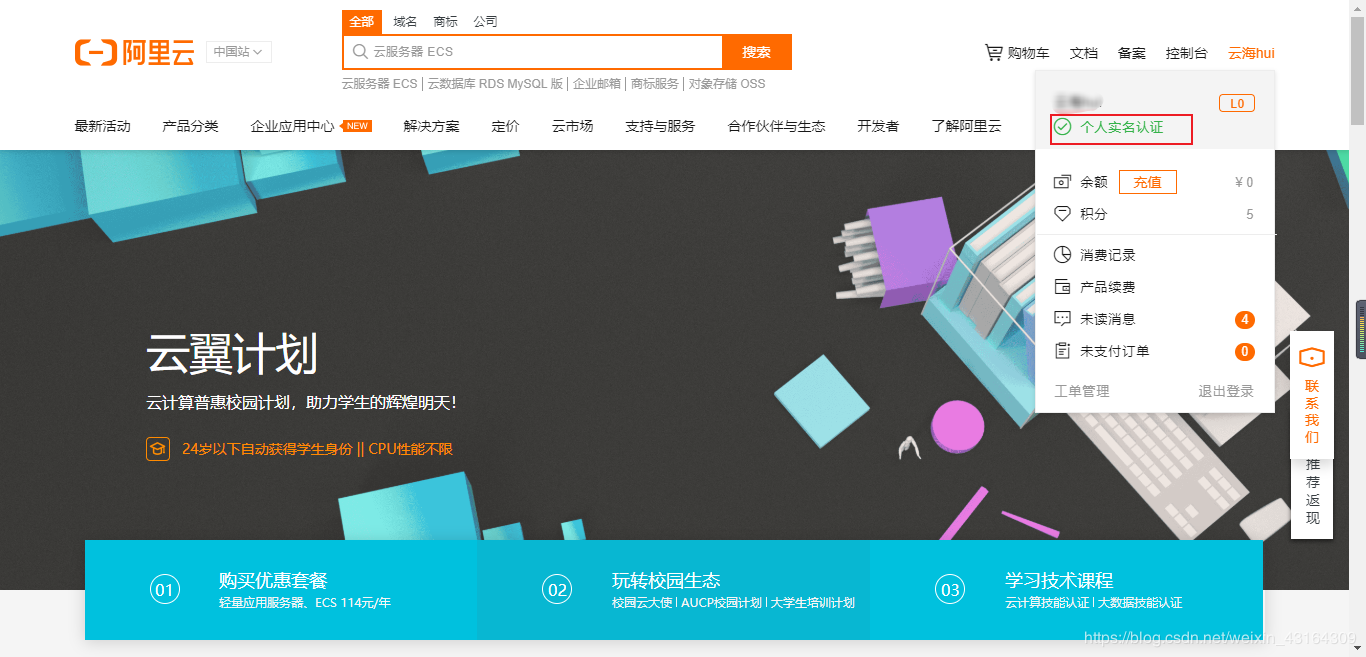The width and height of the screenshot is (1366, 657).
Task: Open the 联系我们 side panel icon
Action: (x=1312, y=357)
